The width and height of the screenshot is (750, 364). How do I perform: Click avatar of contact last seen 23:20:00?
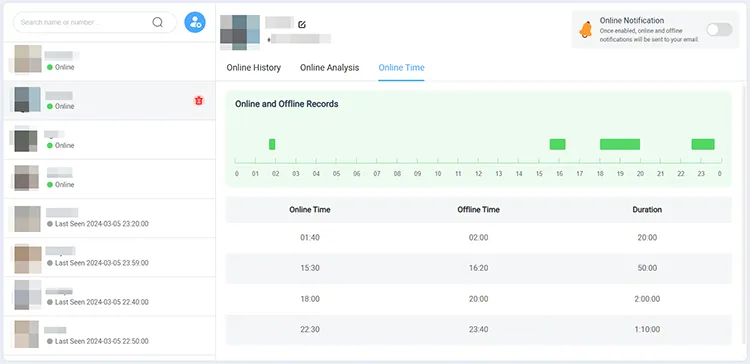(x=27, y=219)
